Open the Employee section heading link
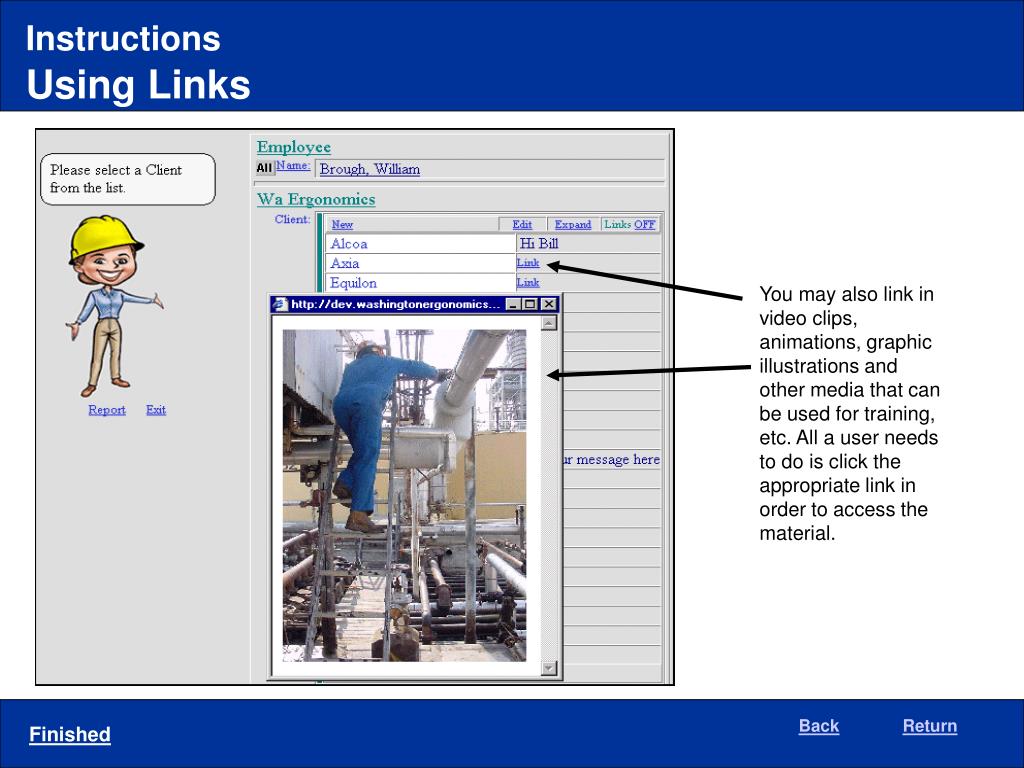 coord(293,147)
